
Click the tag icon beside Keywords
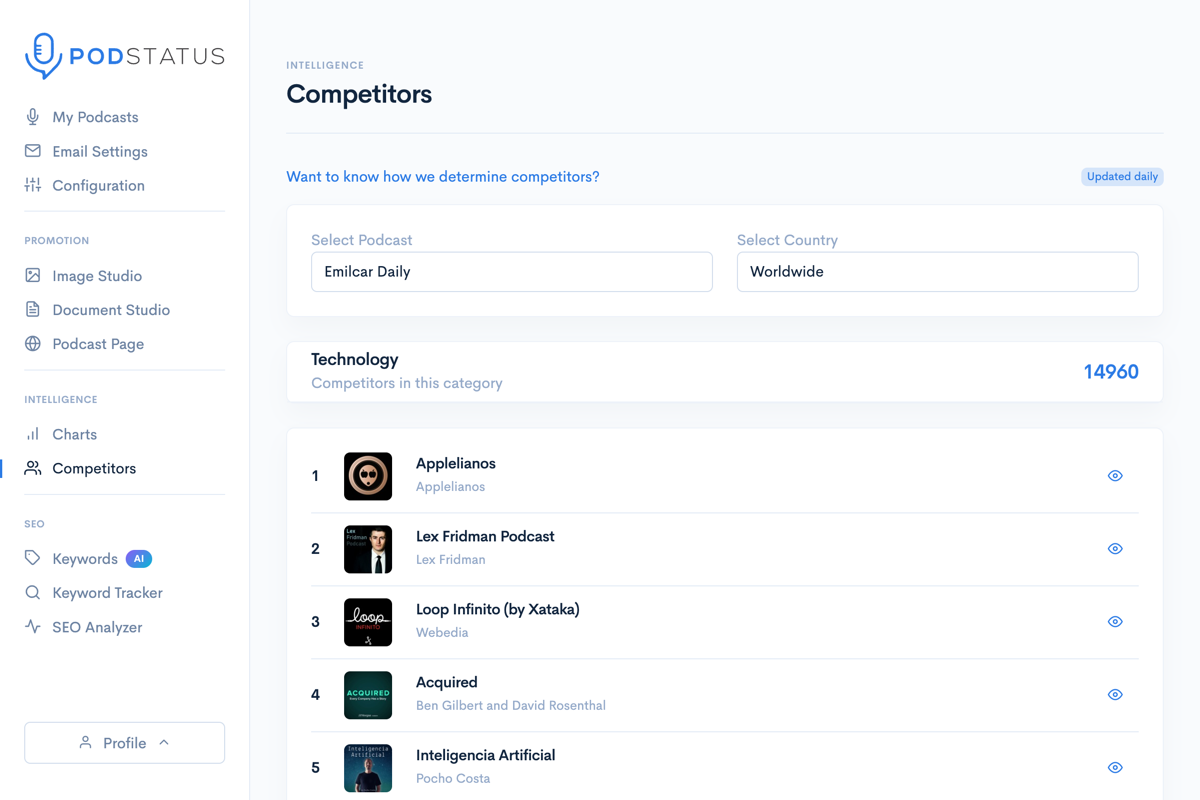tap(33, 558)
